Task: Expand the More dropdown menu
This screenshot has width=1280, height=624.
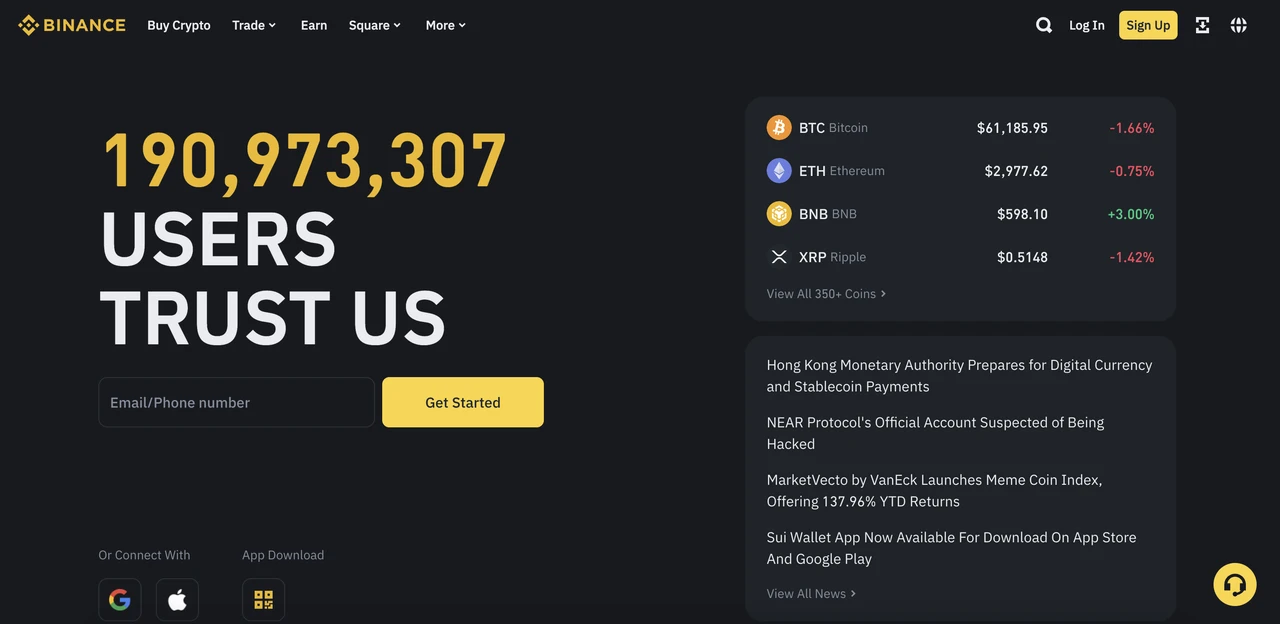Action: coord(446,25)
